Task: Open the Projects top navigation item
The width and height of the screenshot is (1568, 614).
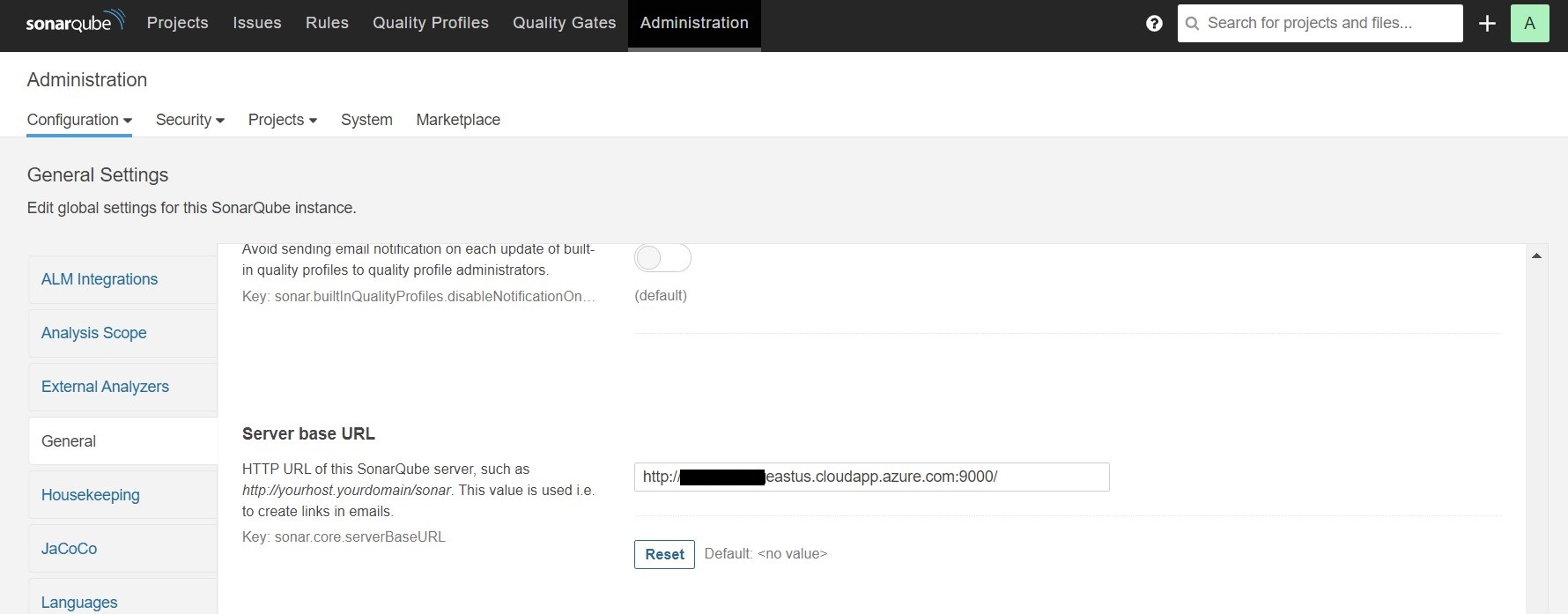Action: (178, 23)
